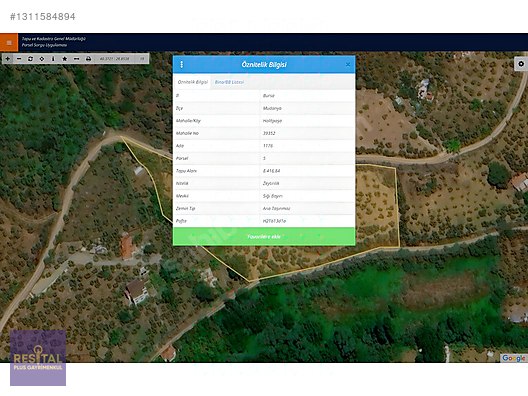Open map settings gear icon
The height and width of the screenshot is (396, 528).
(521, 64)
